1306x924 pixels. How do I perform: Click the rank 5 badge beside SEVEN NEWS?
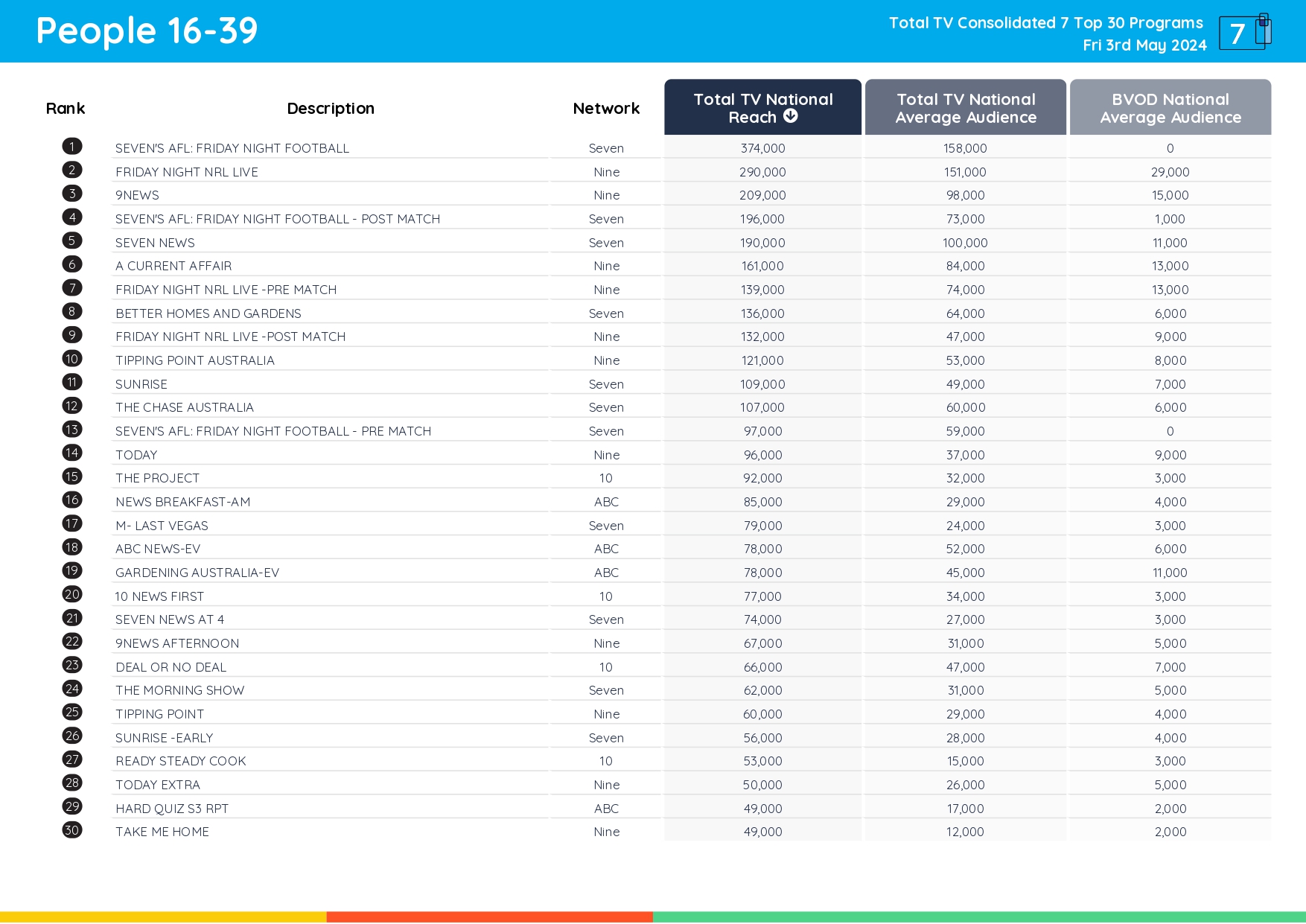[71, 240]
